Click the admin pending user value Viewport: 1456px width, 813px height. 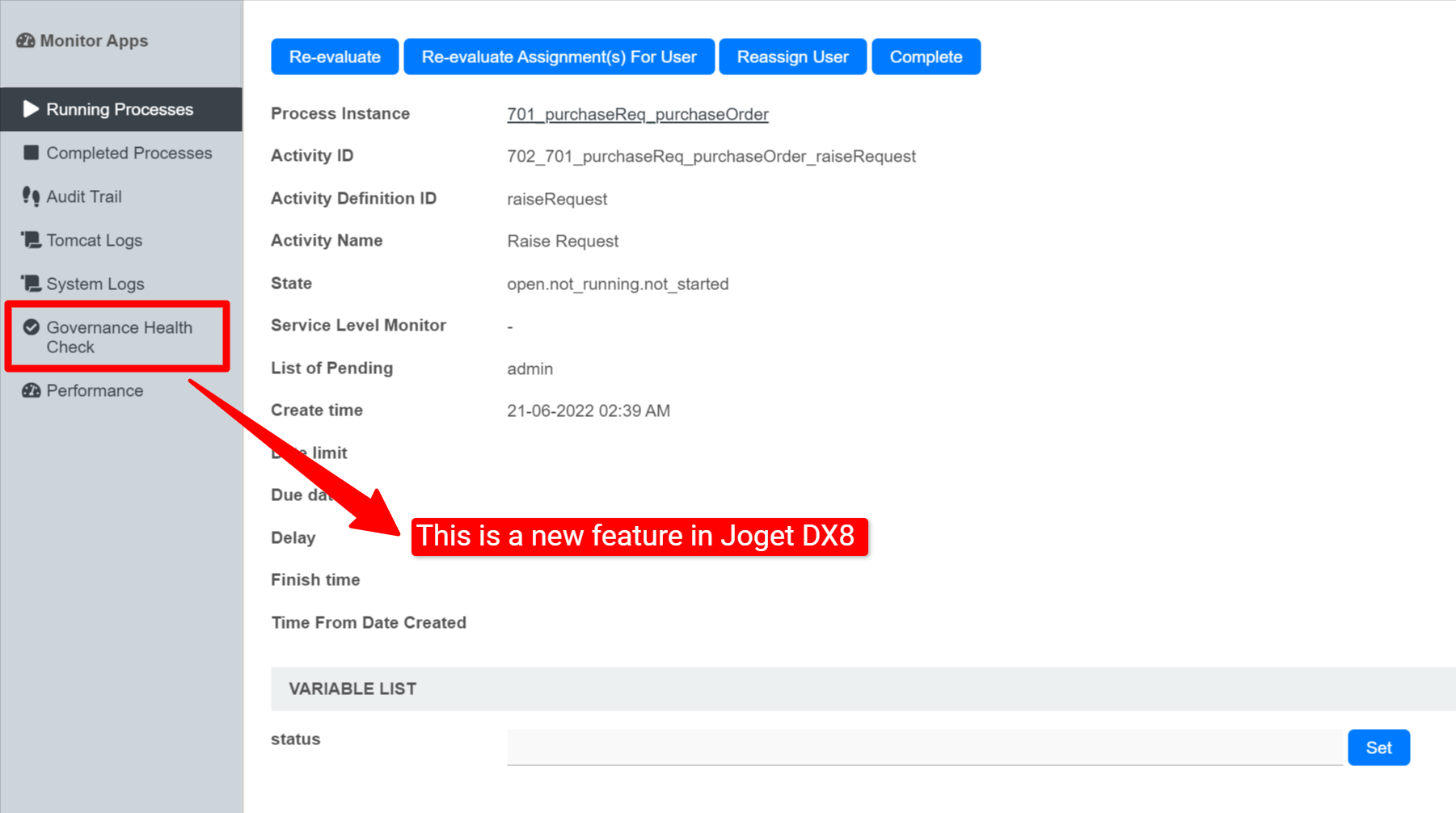coord(530,369)
